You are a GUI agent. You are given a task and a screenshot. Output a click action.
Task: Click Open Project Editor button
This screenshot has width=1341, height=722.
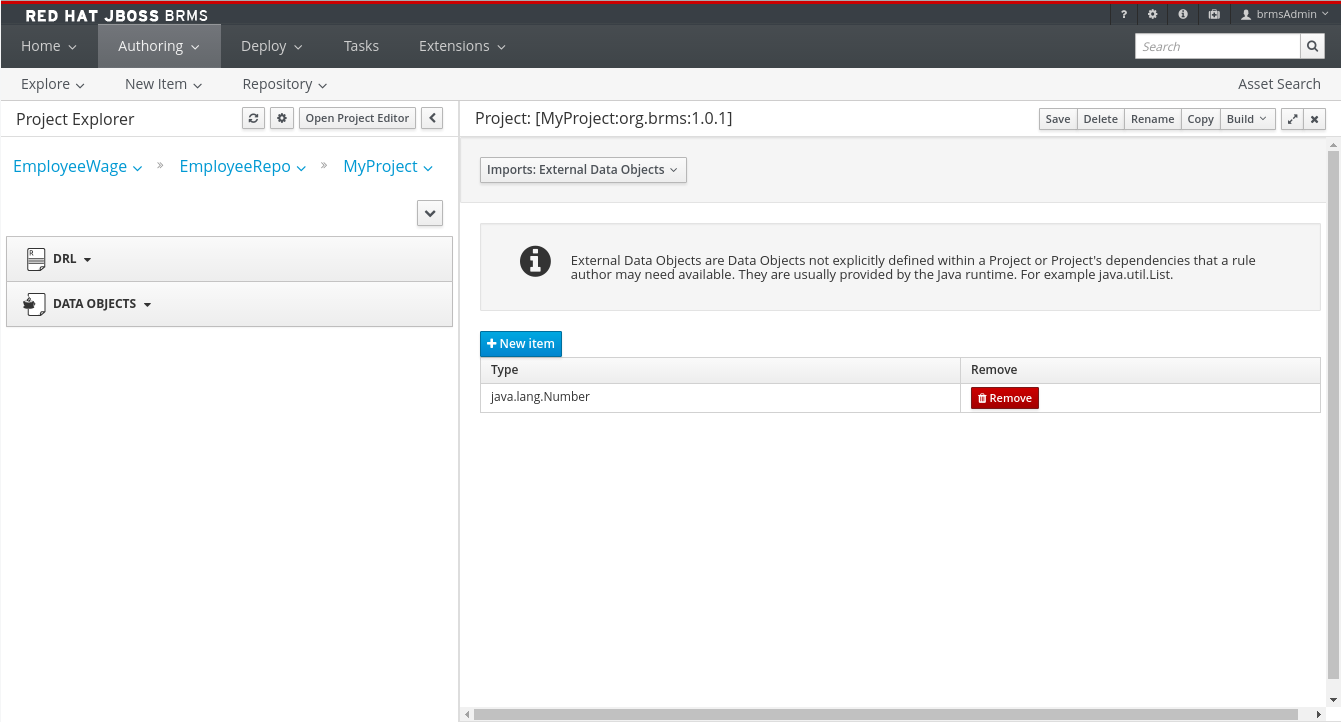tap(357, 118)
